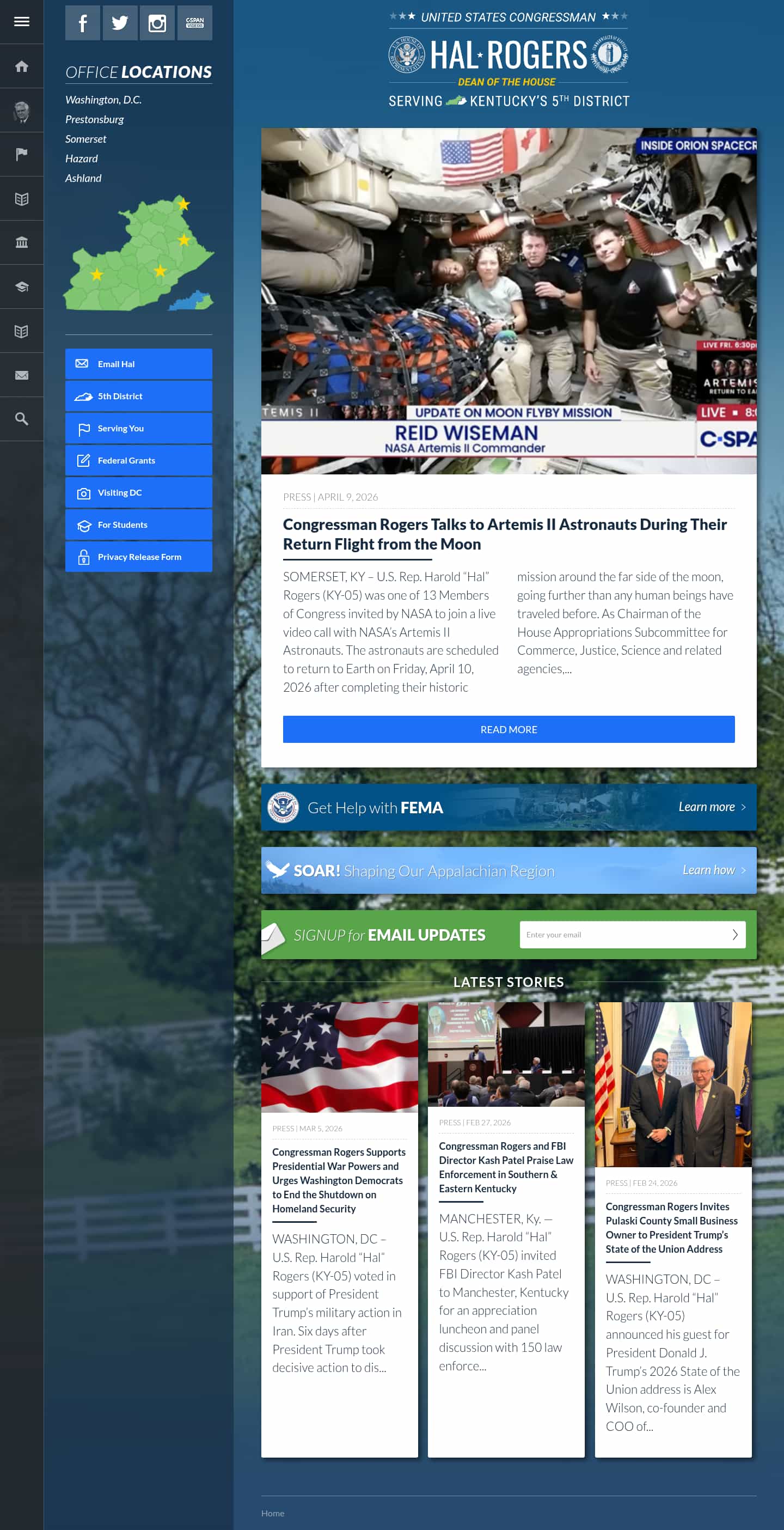The width and height of the screenshot is (784, 1530).
Task: Visit the Twitter bird icon
Action: tap(120, 23)
